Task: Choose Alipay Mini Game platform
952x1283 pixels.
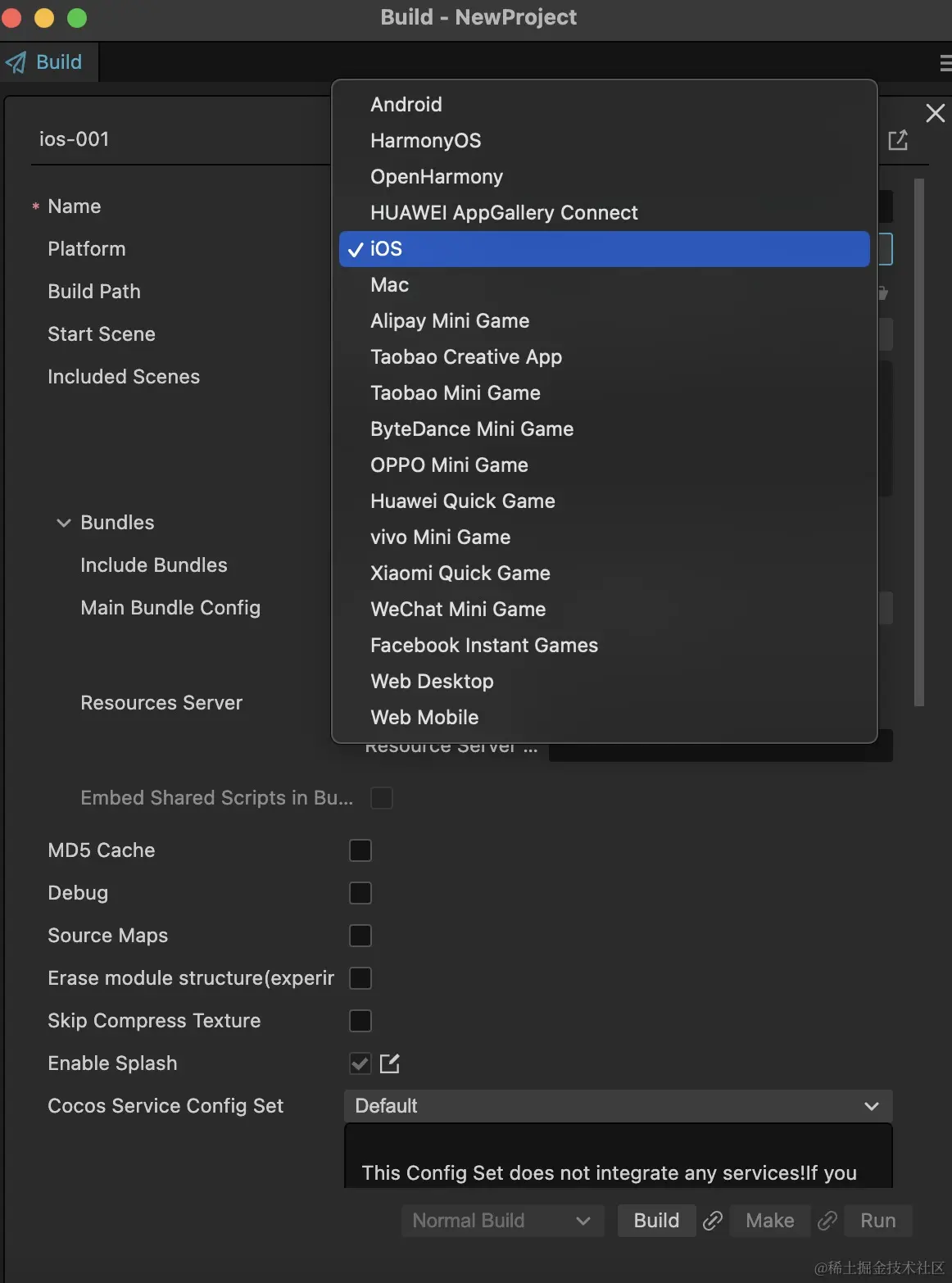Action: [604, 321]
